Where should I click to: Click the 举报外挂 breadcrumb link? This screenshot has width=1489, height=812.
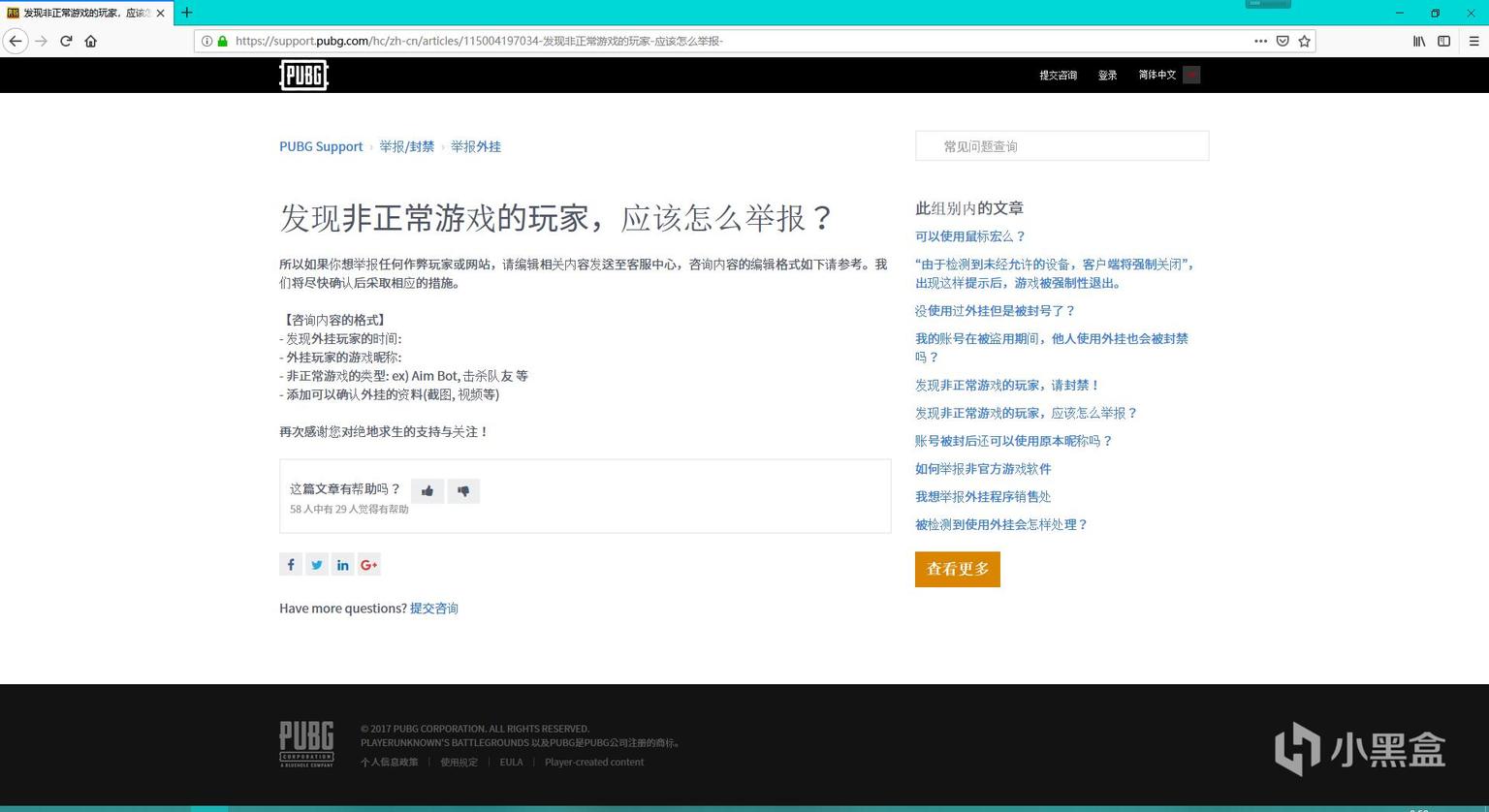475,146
